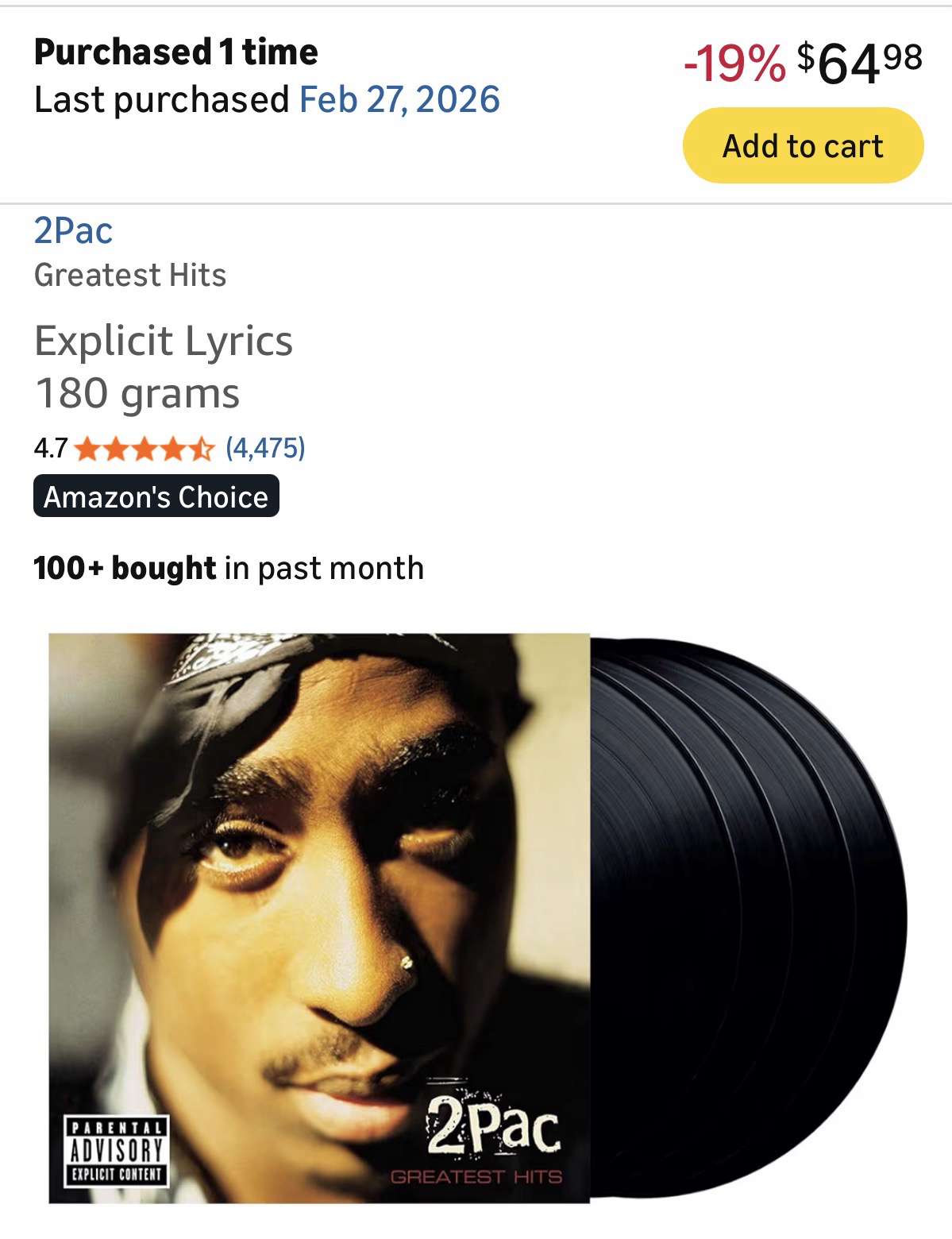Add the 2Pac vinyl to cart
Viewport: 952px width, 1239px height.
coord(803,146)
